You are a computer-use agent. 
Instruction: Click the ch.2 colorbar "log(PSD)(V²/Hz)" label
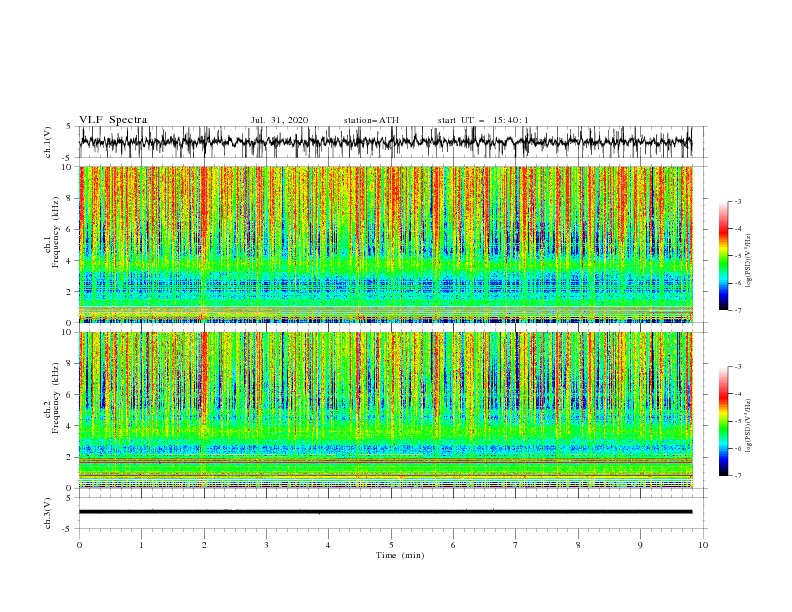(x=749, y=425)
